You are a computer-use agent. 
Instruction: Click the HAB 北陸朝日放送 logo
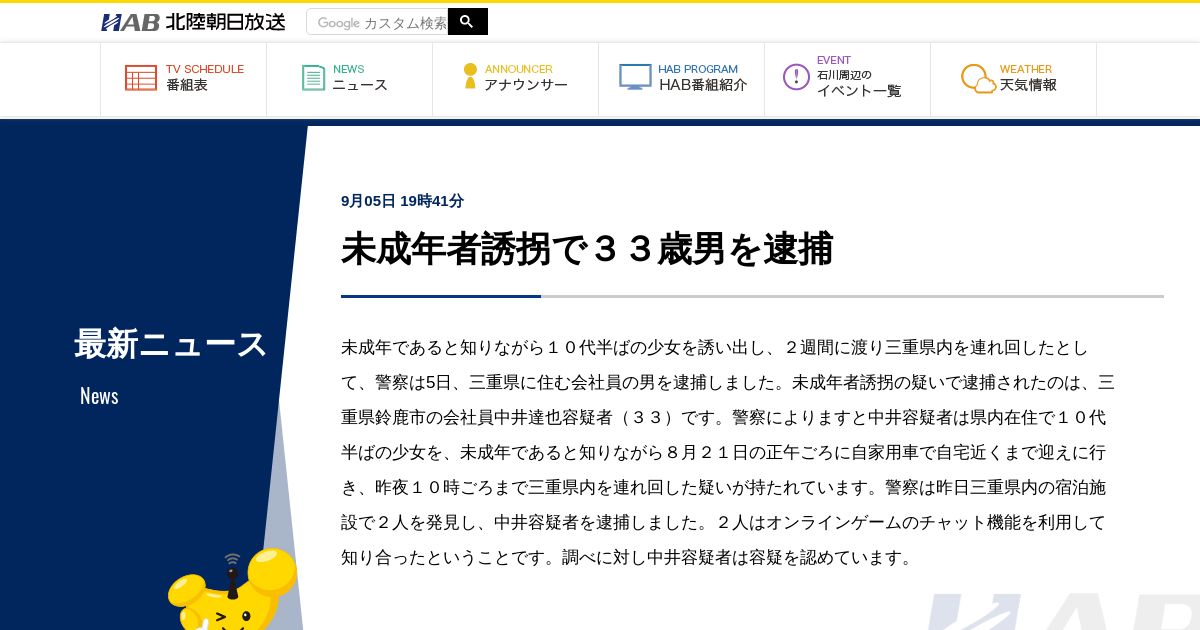193,22
